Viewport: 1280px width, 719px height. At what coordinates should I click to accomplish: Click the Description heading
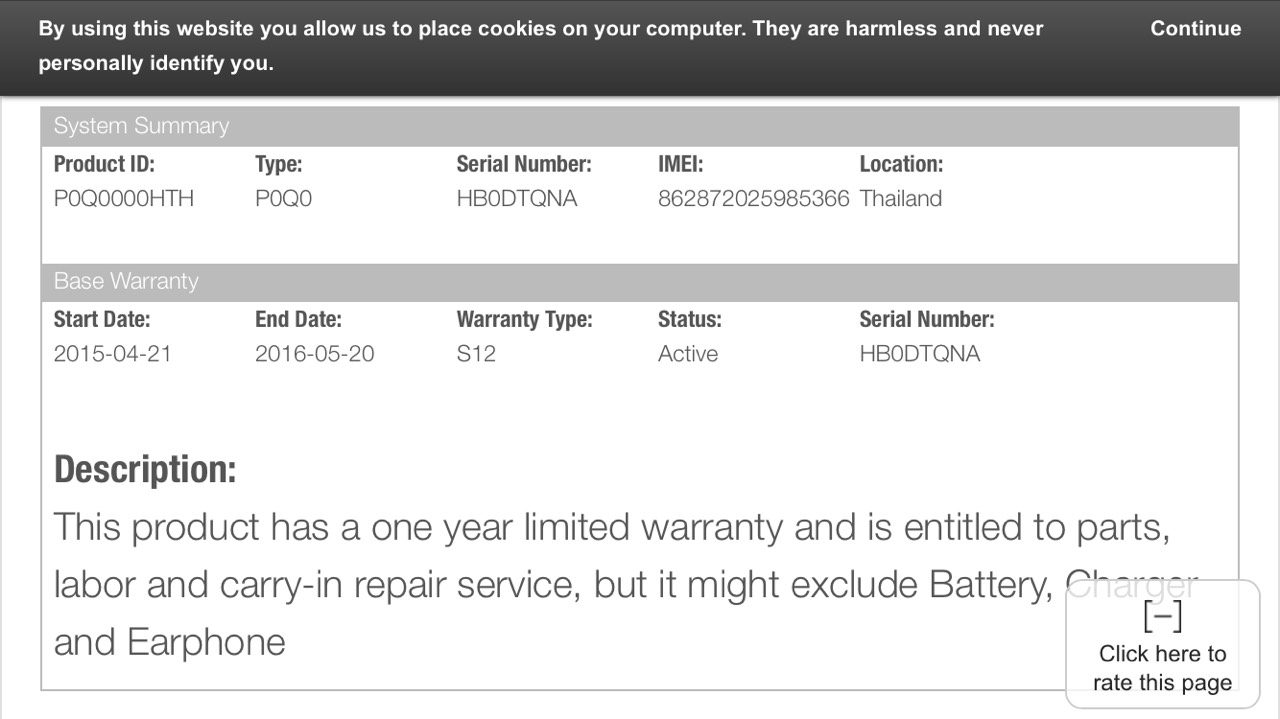pyautogui.click(x=145, y=469)
